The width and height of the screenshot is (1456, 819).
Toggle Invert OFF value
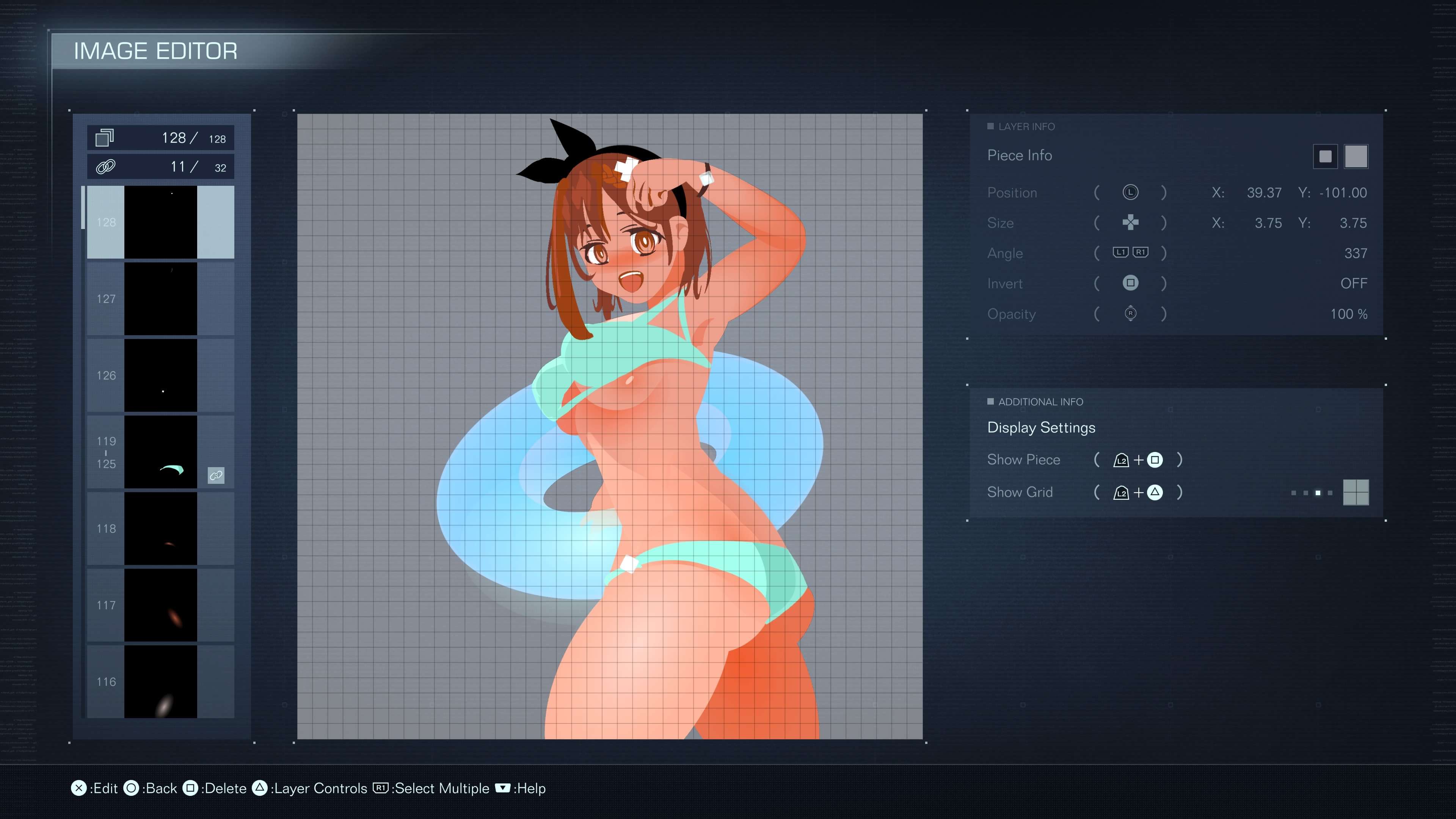[x=1354, y=283]
